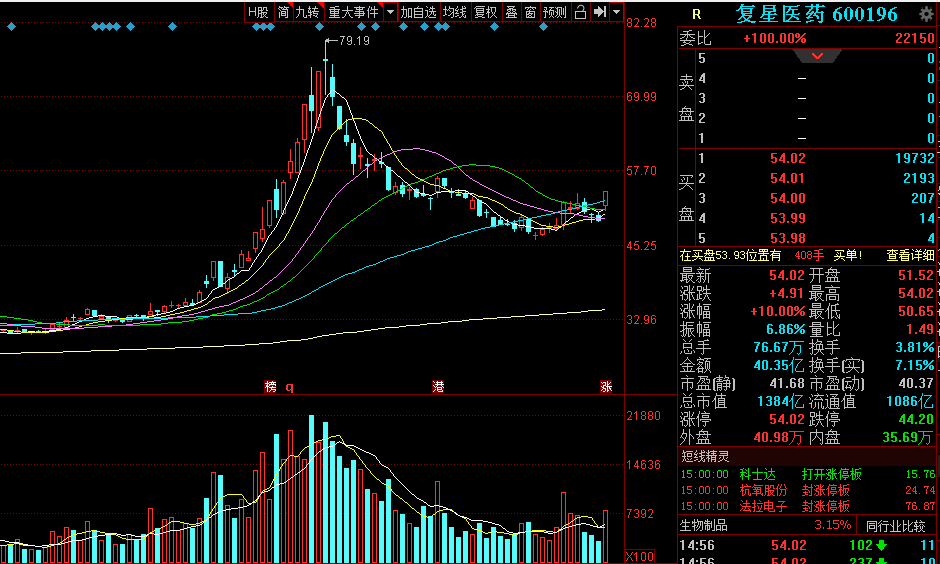Click the 复星医药 600196 stock title
This screenshot has width=940, height=564.
click(817, 14)
